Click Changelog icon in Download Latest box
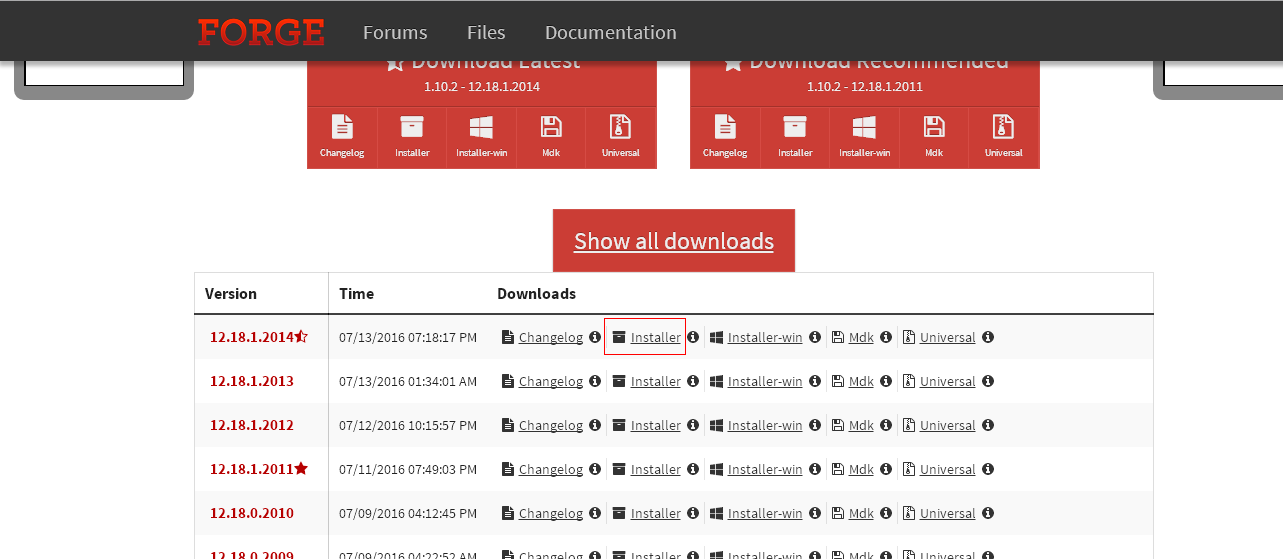 [342, 128]
